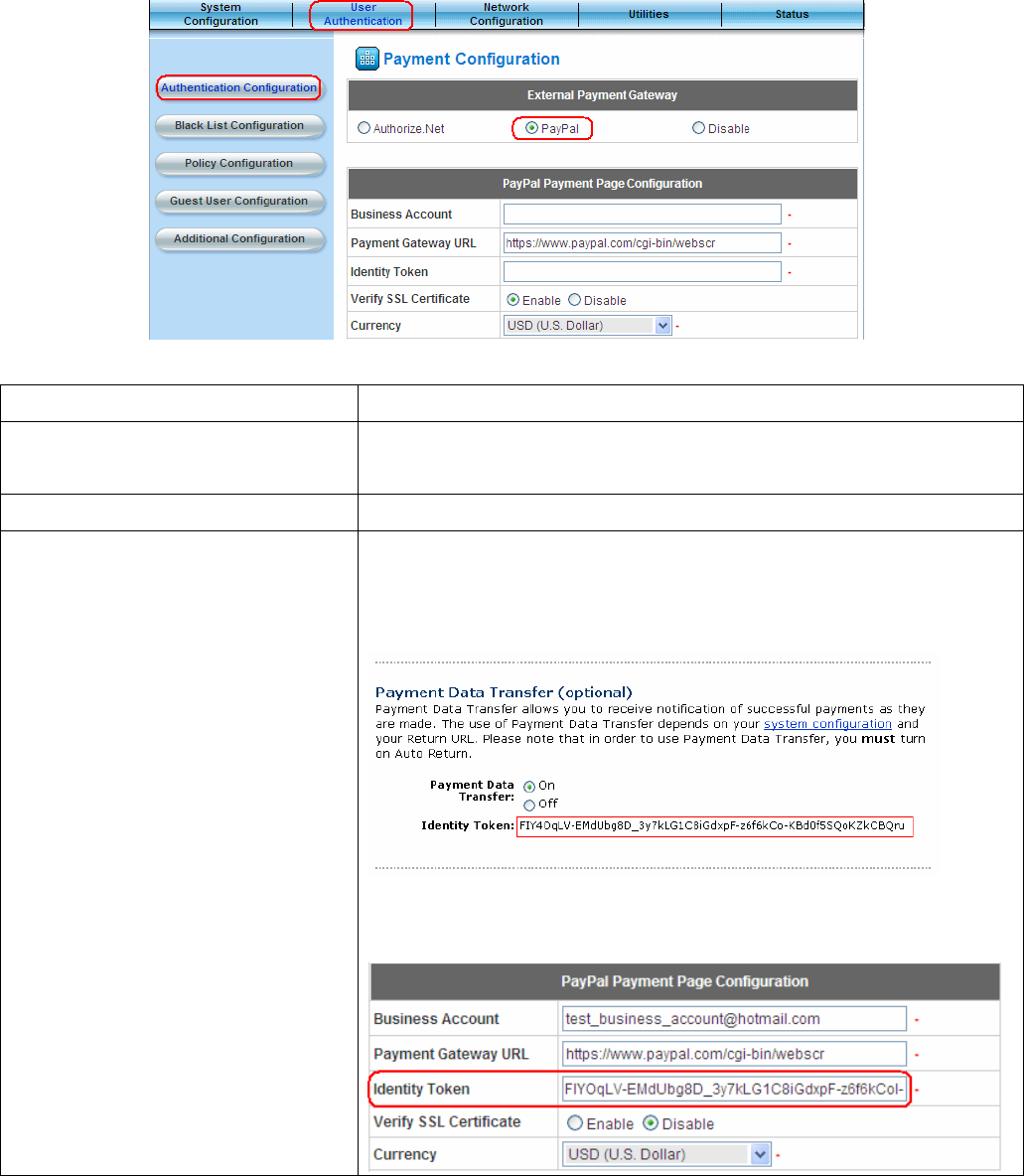The image size is (1024, 1176).
Task: Click the Payment Configuration heading text
Action: [471, 60]
